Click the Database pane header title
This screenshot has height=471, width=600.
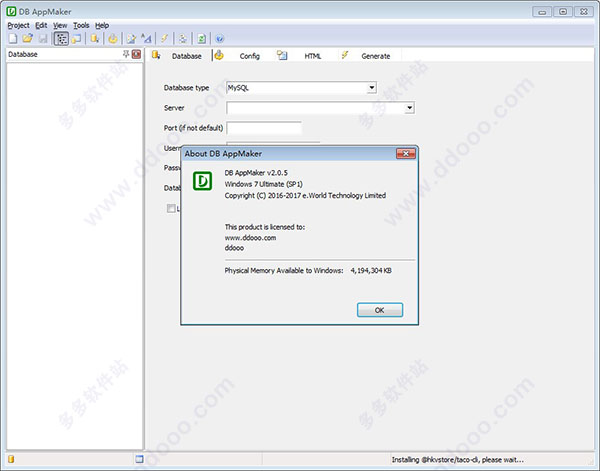pyautogui.click(x=23, y=54)
